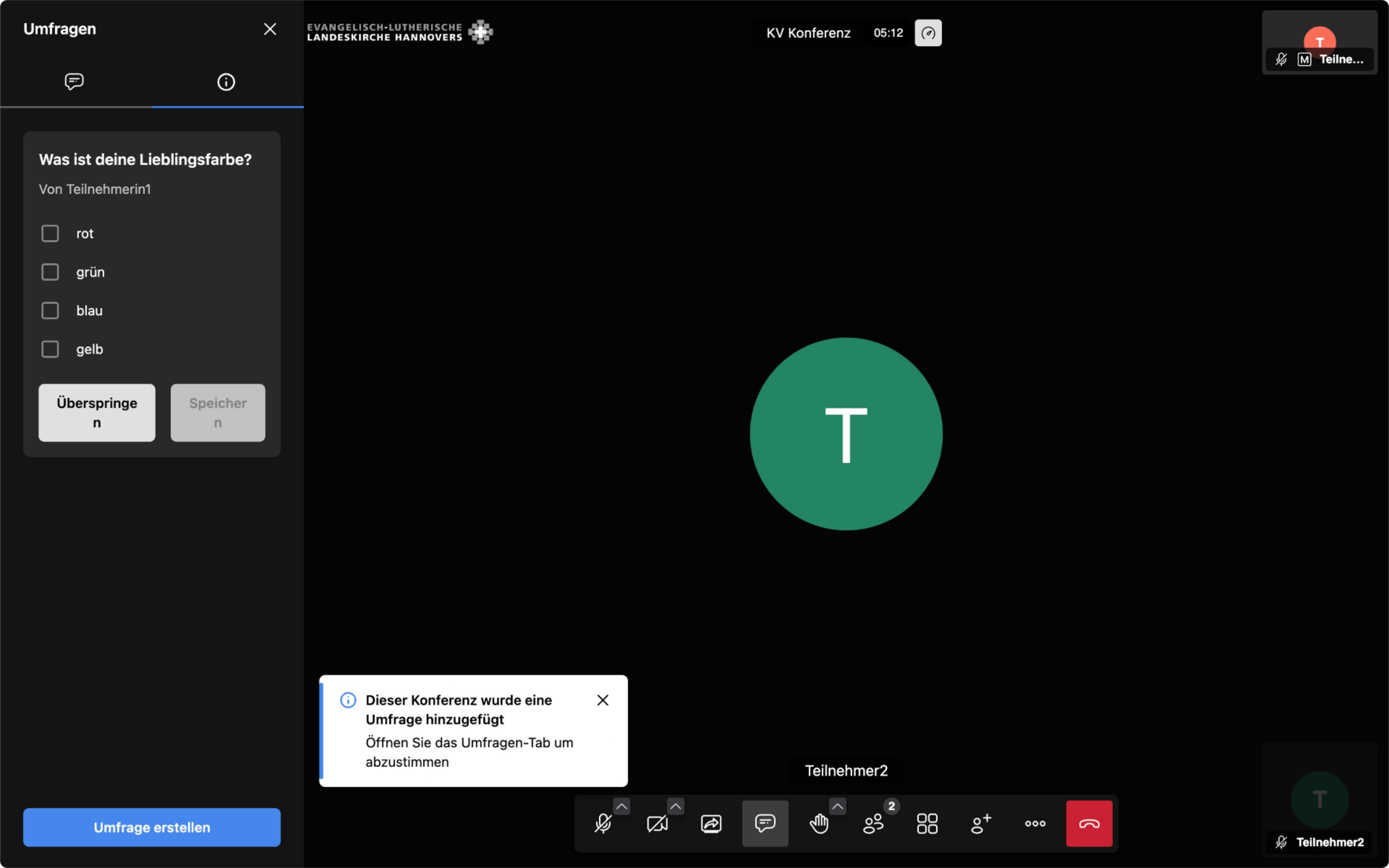Switch to the polls tab
The image size is (1389, 868).
coord(226,82)
